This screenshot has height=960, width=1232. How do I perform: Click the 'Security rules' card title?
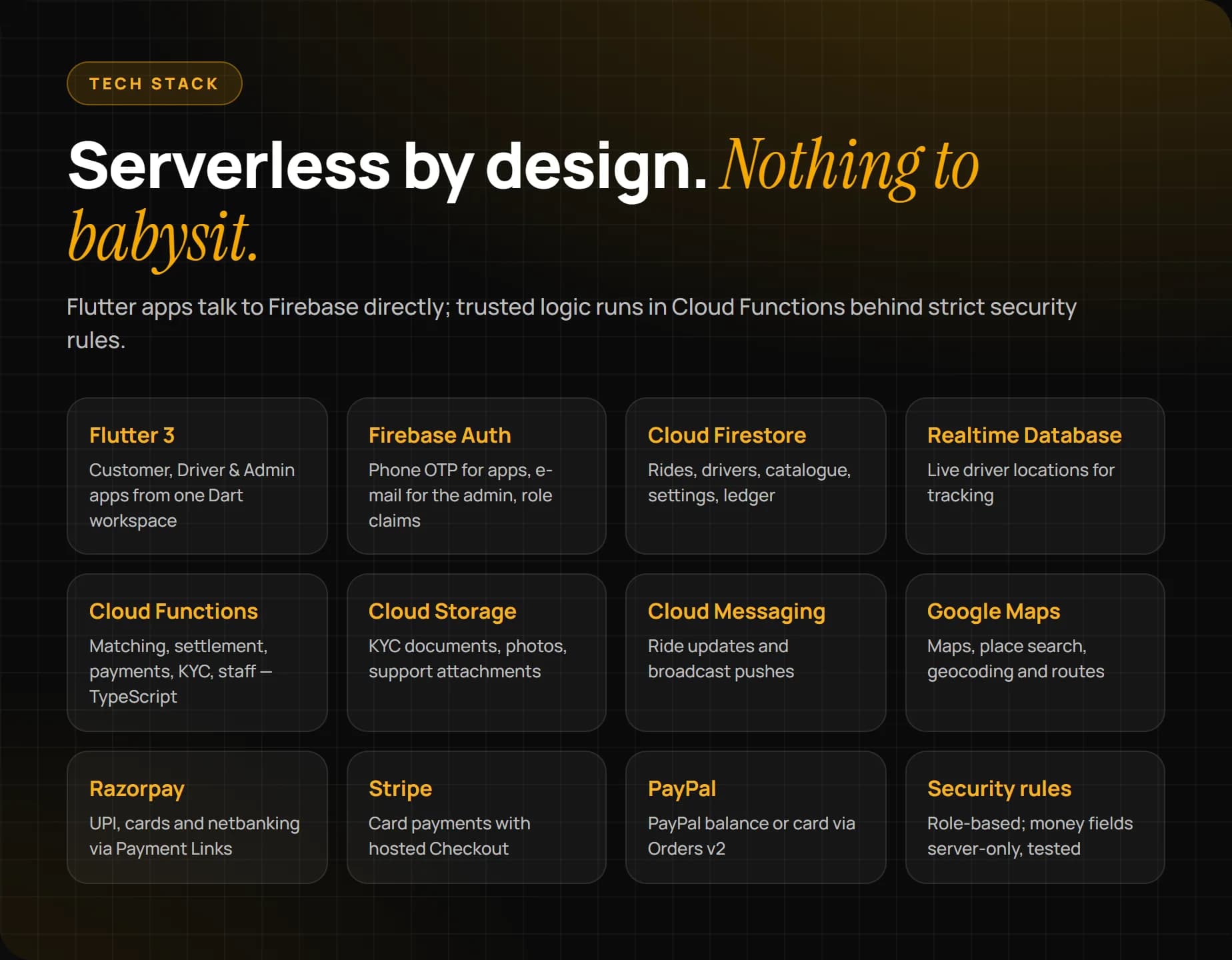tap(999, 789)
